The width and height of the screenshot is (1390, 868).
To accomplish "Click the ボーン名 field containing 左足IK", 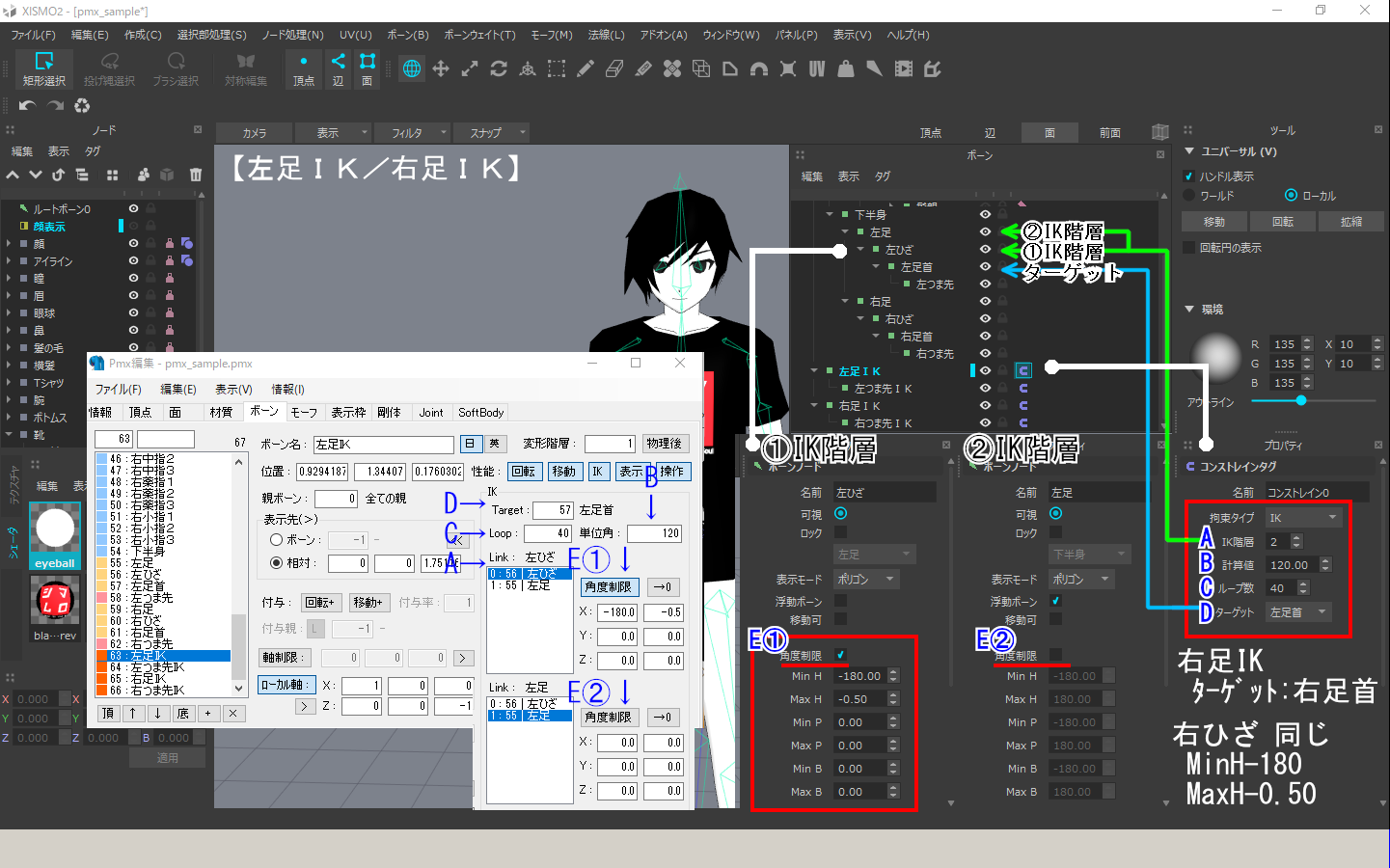I will pos(383,445).
